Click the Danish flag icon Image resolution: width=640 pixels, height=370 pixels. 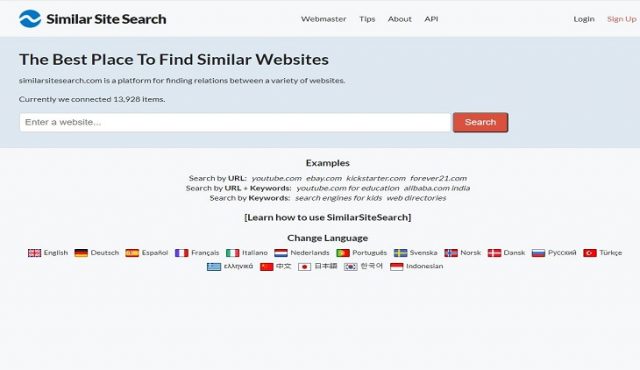click(x=494, y=253)
